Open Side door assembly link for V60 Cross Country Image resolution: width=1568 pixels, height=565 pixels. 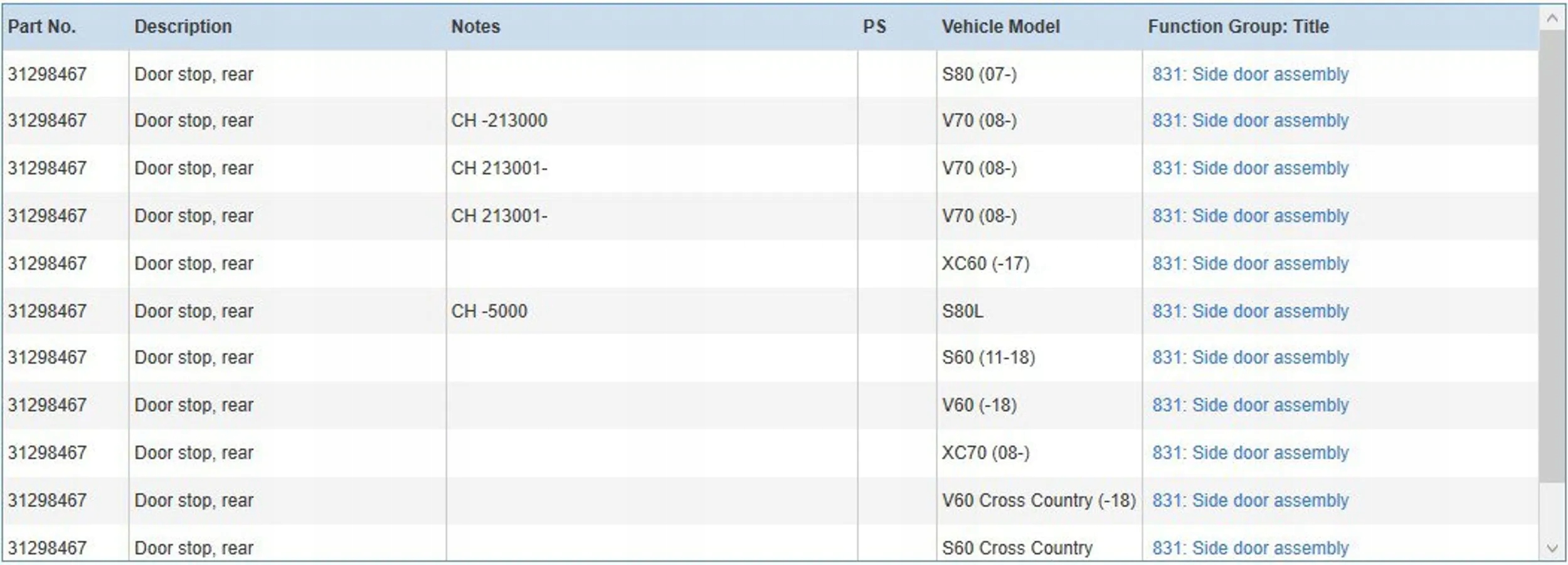(1250, 500)
